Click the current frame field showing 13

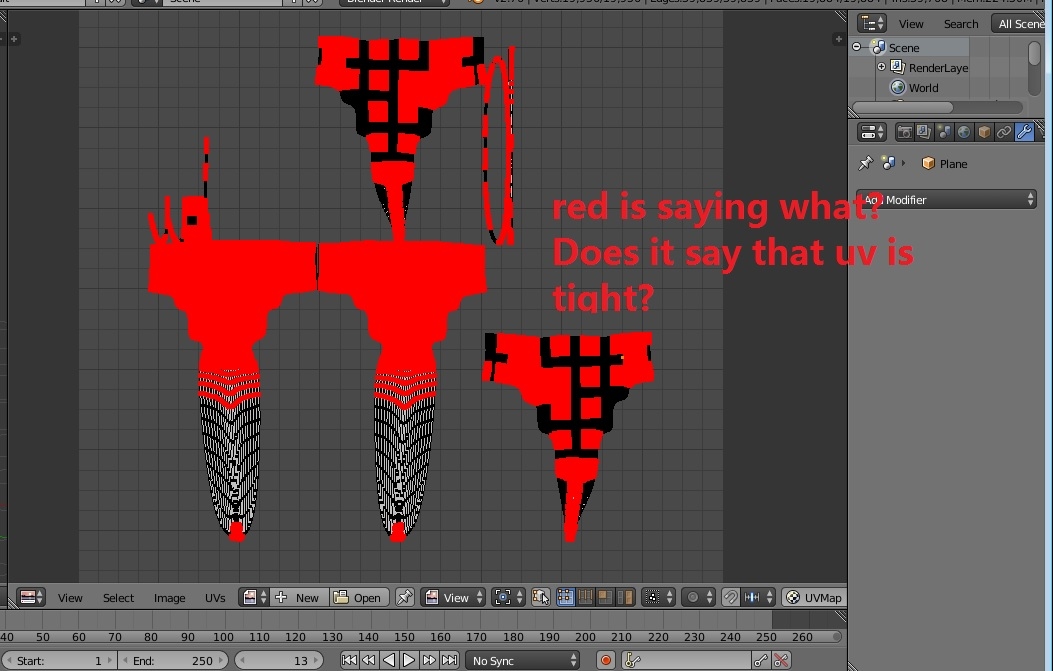[x=279, y=660]
